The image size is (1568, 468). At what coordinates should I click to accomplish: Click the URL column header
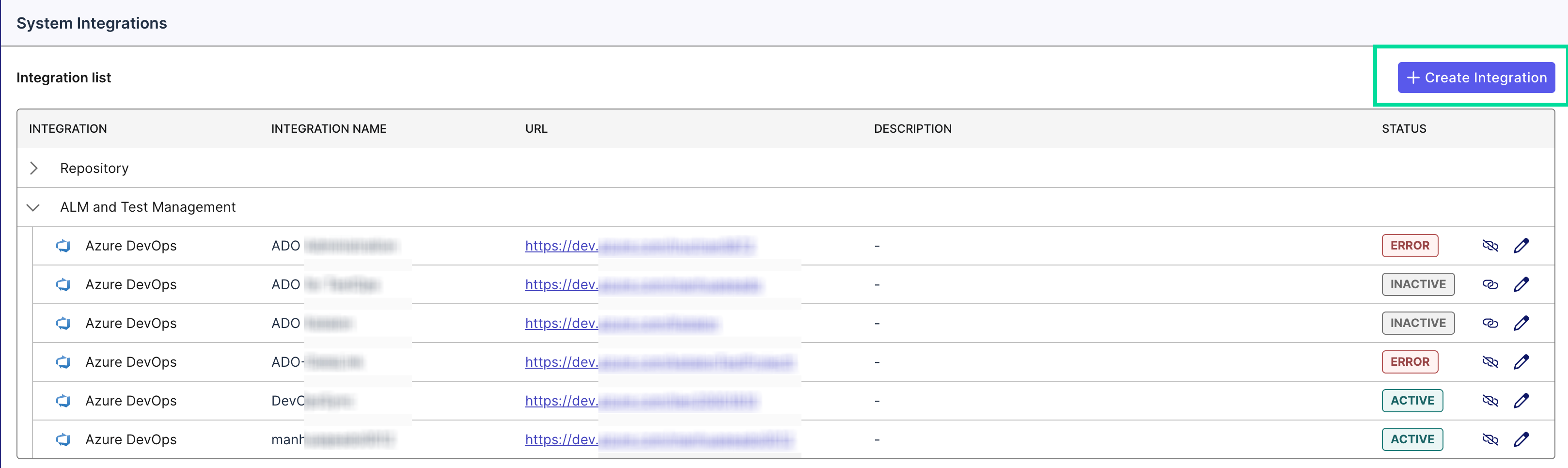(x=536, y=128)
